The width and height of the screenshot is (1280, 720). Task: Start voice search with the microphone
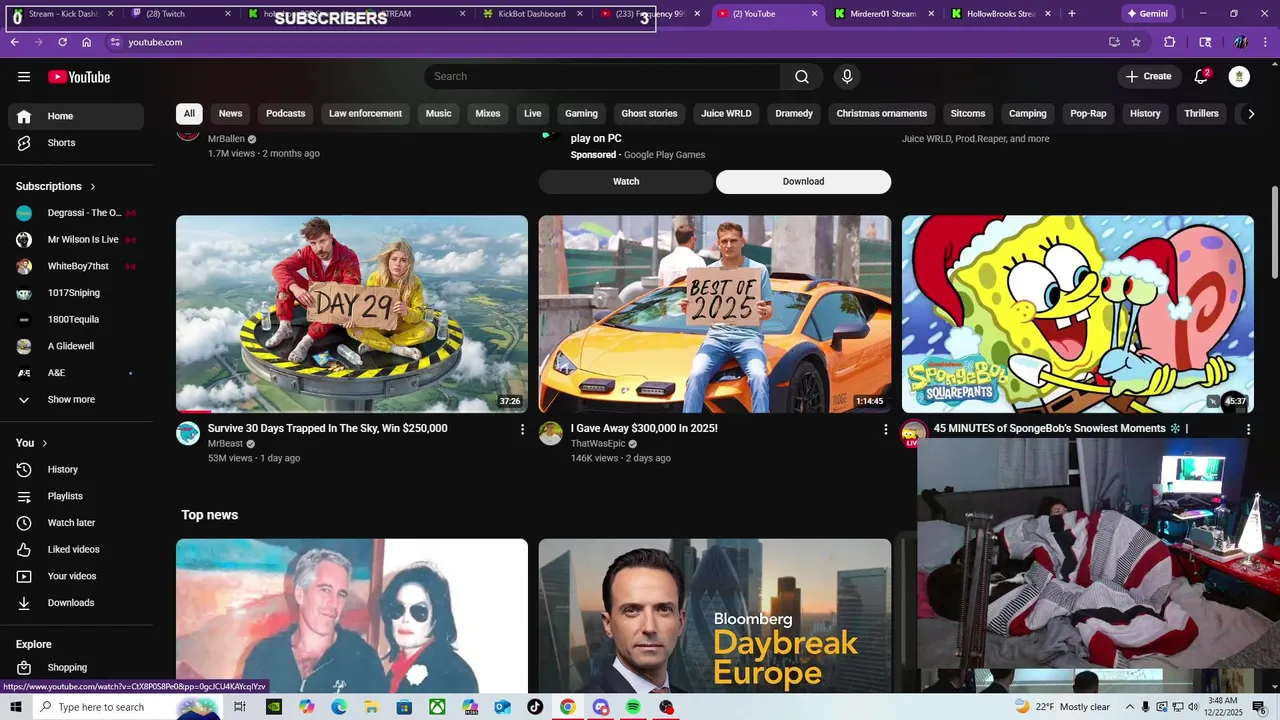[847, 77]
